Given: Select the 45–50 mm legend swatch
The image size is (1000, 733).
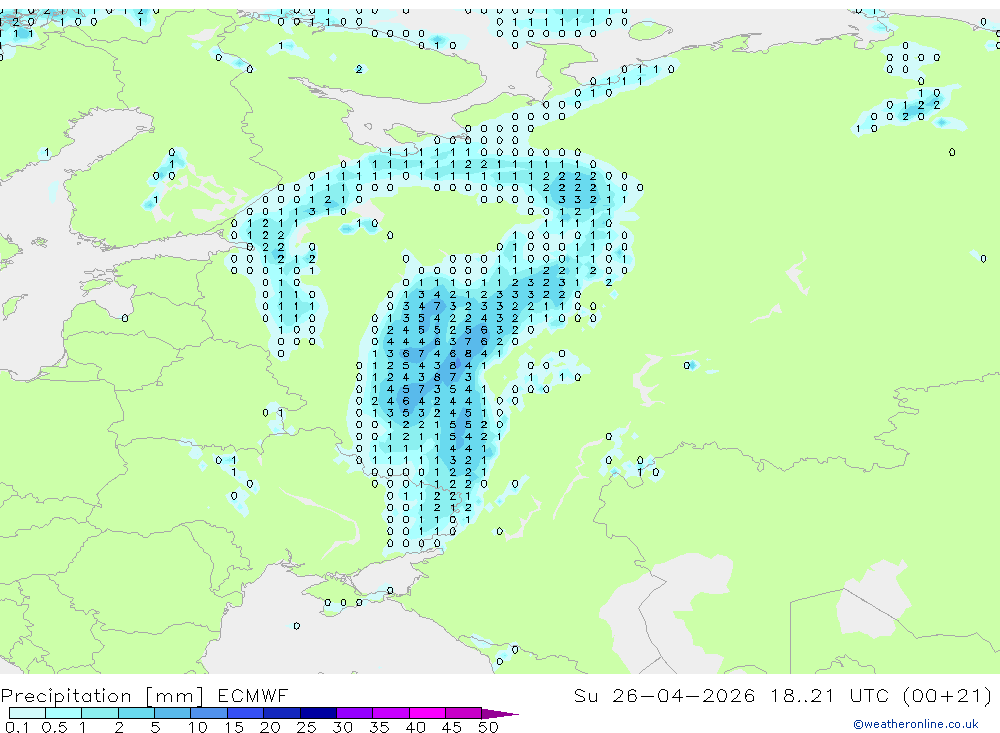Looking at the screenshot, I should tap(464, 713).
